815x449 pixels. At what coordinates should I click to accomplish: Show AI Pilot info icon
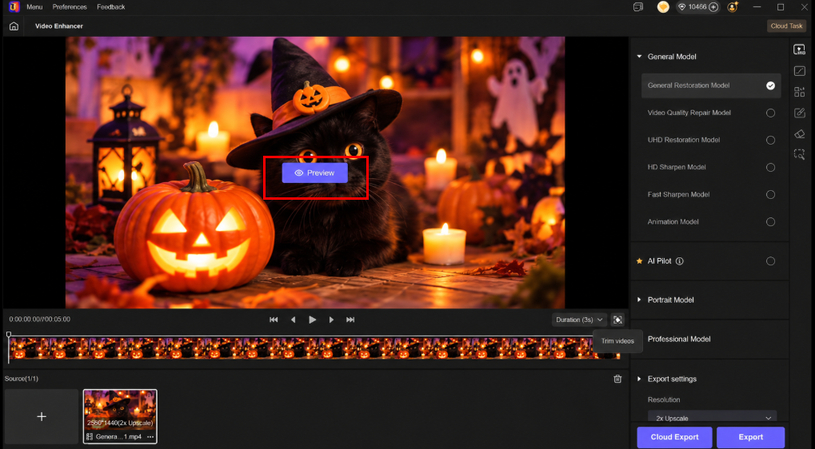(679, 261)
